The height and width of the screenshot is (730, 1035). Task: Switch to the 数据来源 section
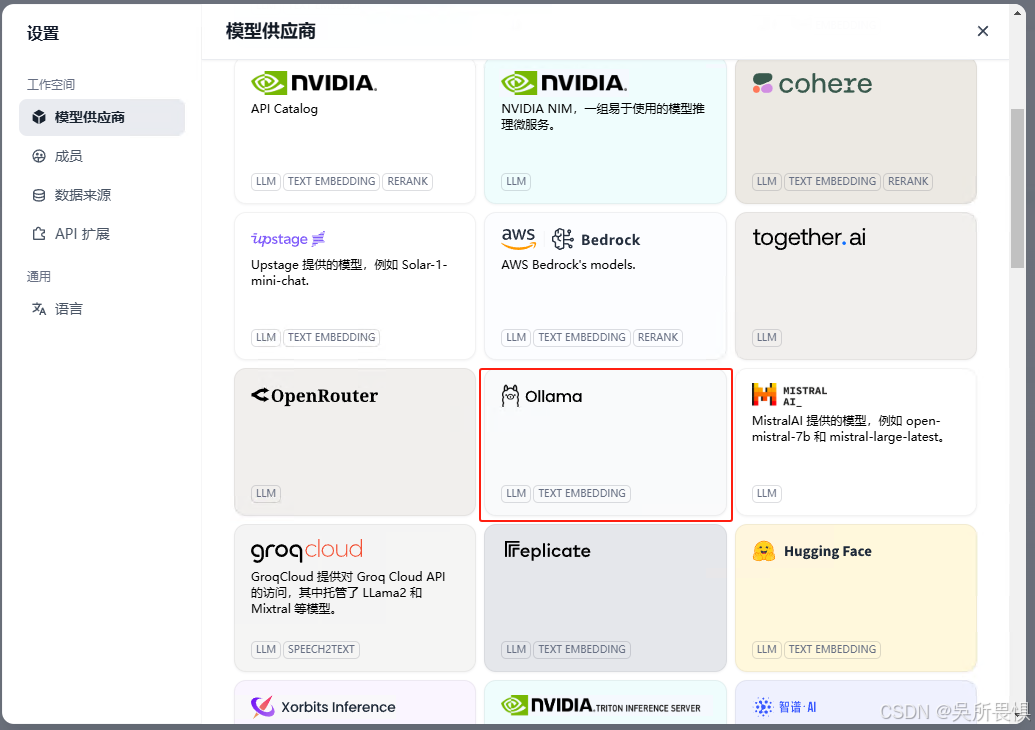(x=82, y=195)
